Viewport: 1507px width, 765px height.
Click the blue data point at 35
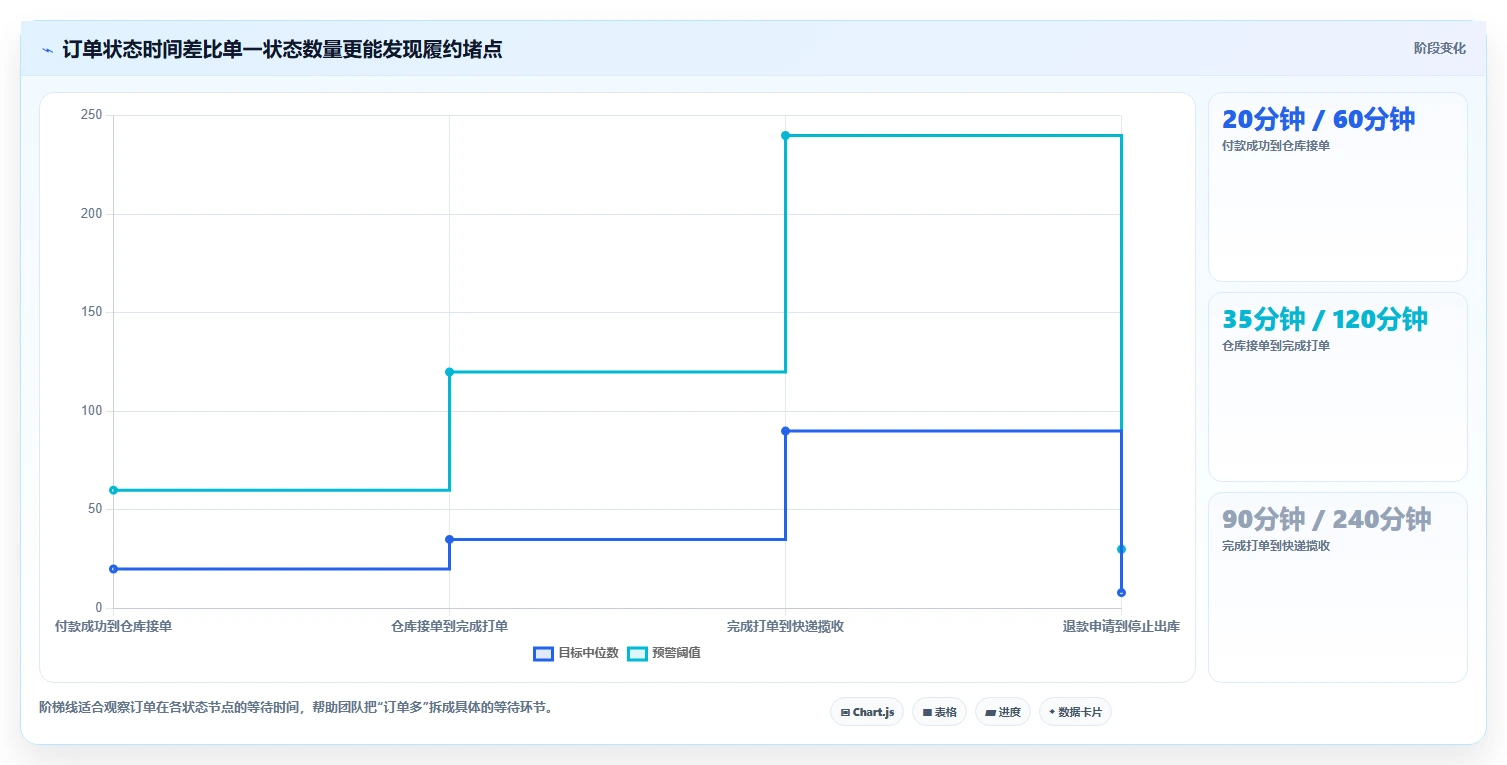(449, 539)
